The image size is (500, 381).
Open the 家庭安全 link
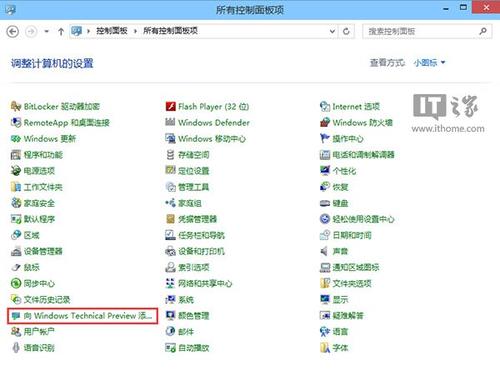[x=39, y=203]
